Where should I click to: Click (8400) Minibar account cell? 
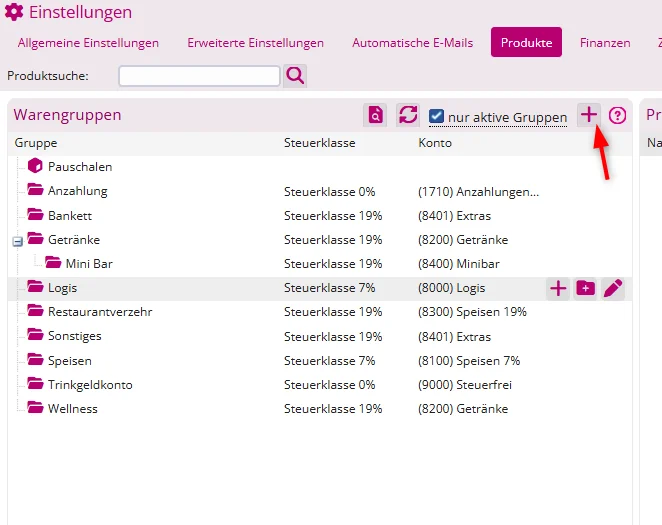tap(459, 264)
